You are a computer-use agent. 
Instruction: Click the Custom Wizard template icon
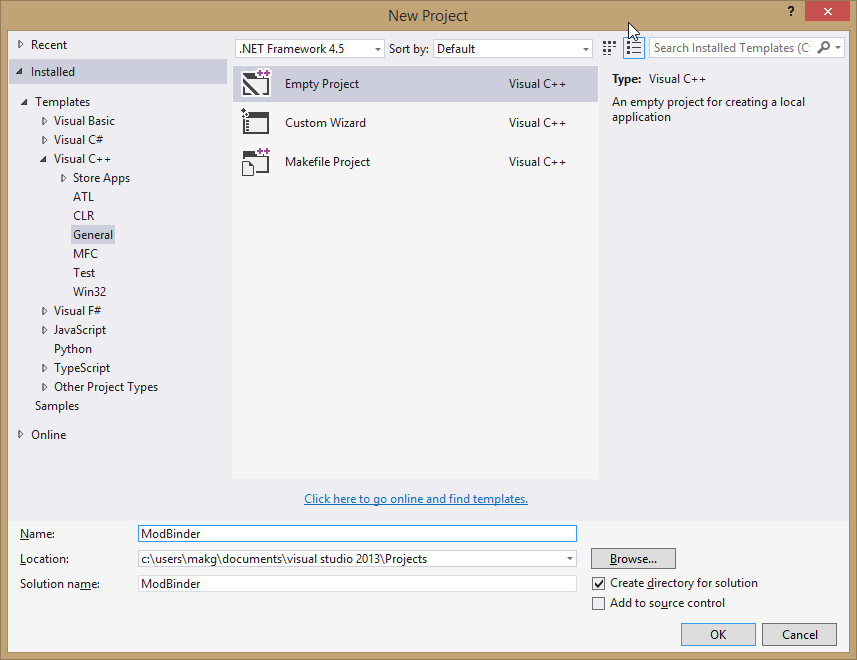pos(256,123)
